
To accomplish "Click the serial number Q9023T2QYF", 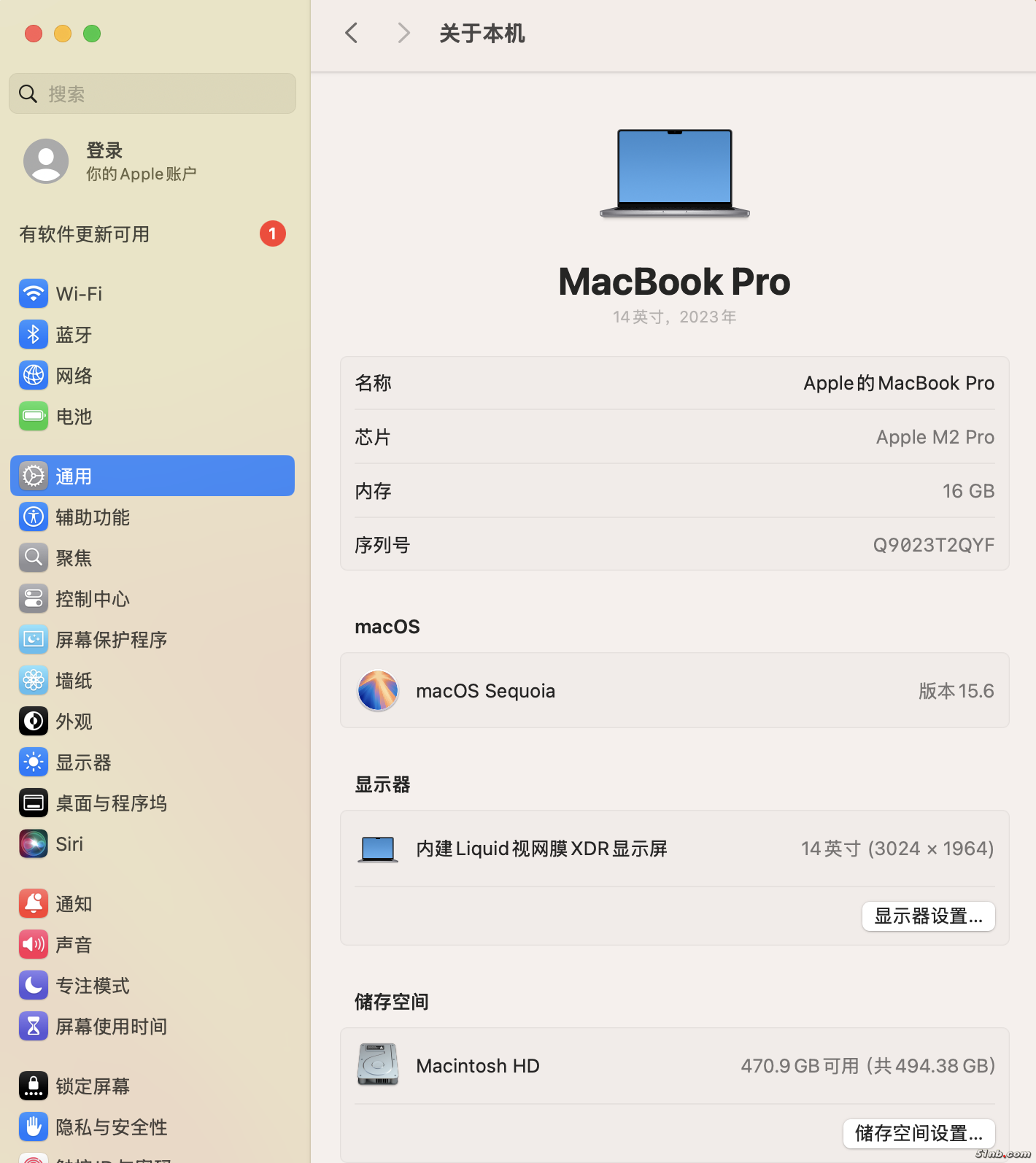I will tap(934, 545).
